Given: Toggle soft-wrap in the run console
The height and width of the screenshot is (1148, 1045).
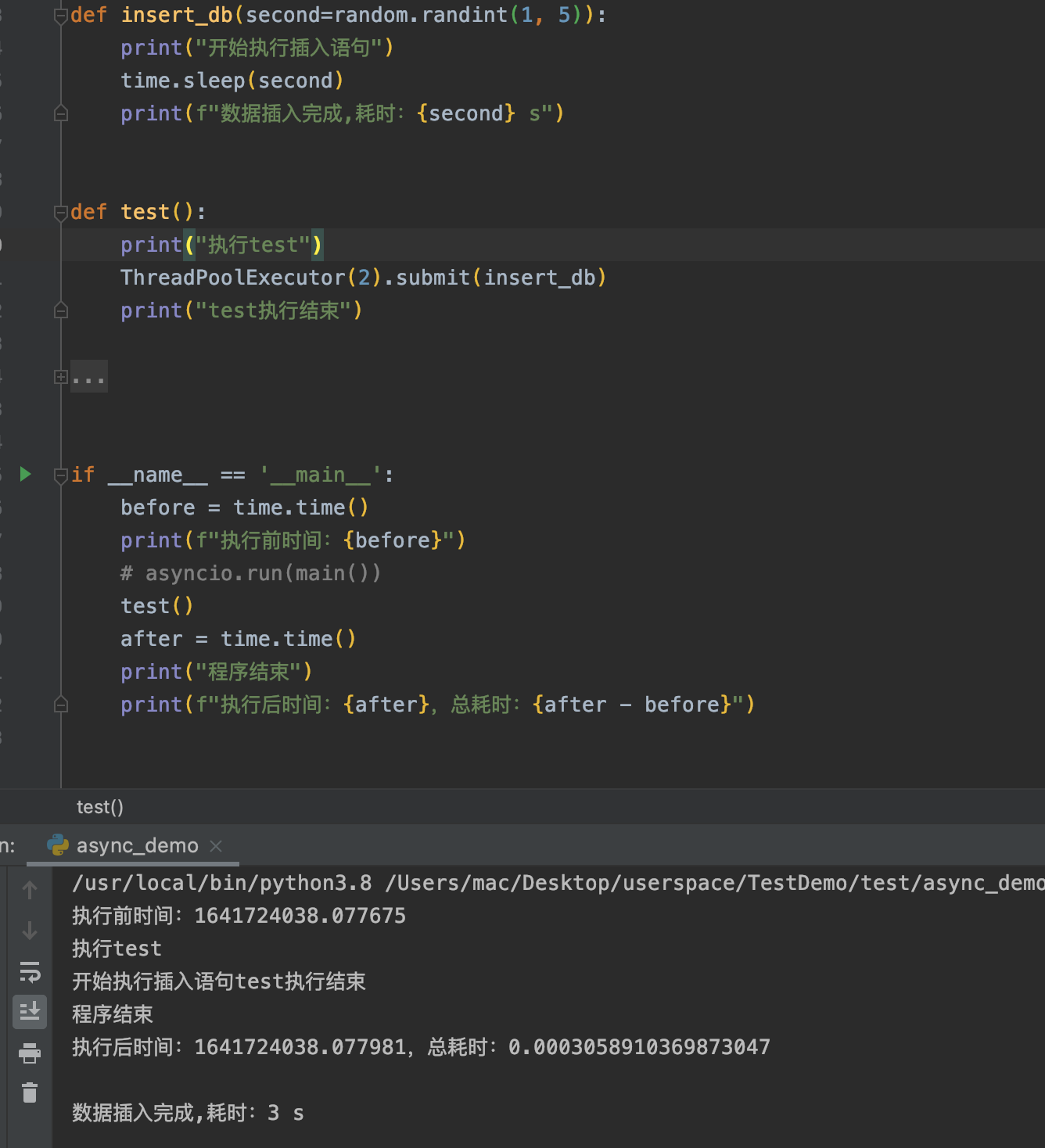Looking at the screenshot, I should pyautogui.click(x=30, y=972).
